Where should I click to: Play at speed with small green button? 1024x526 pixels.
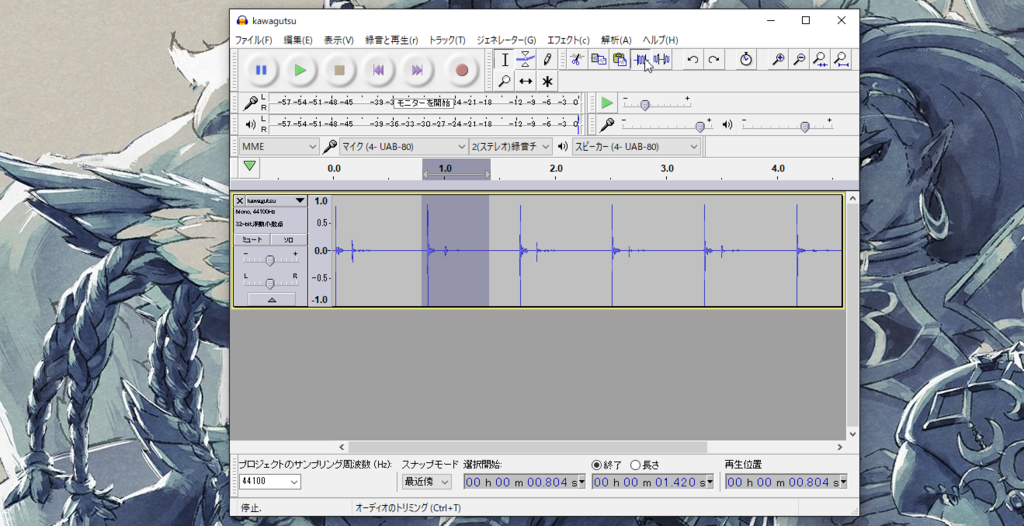(607, 103)
